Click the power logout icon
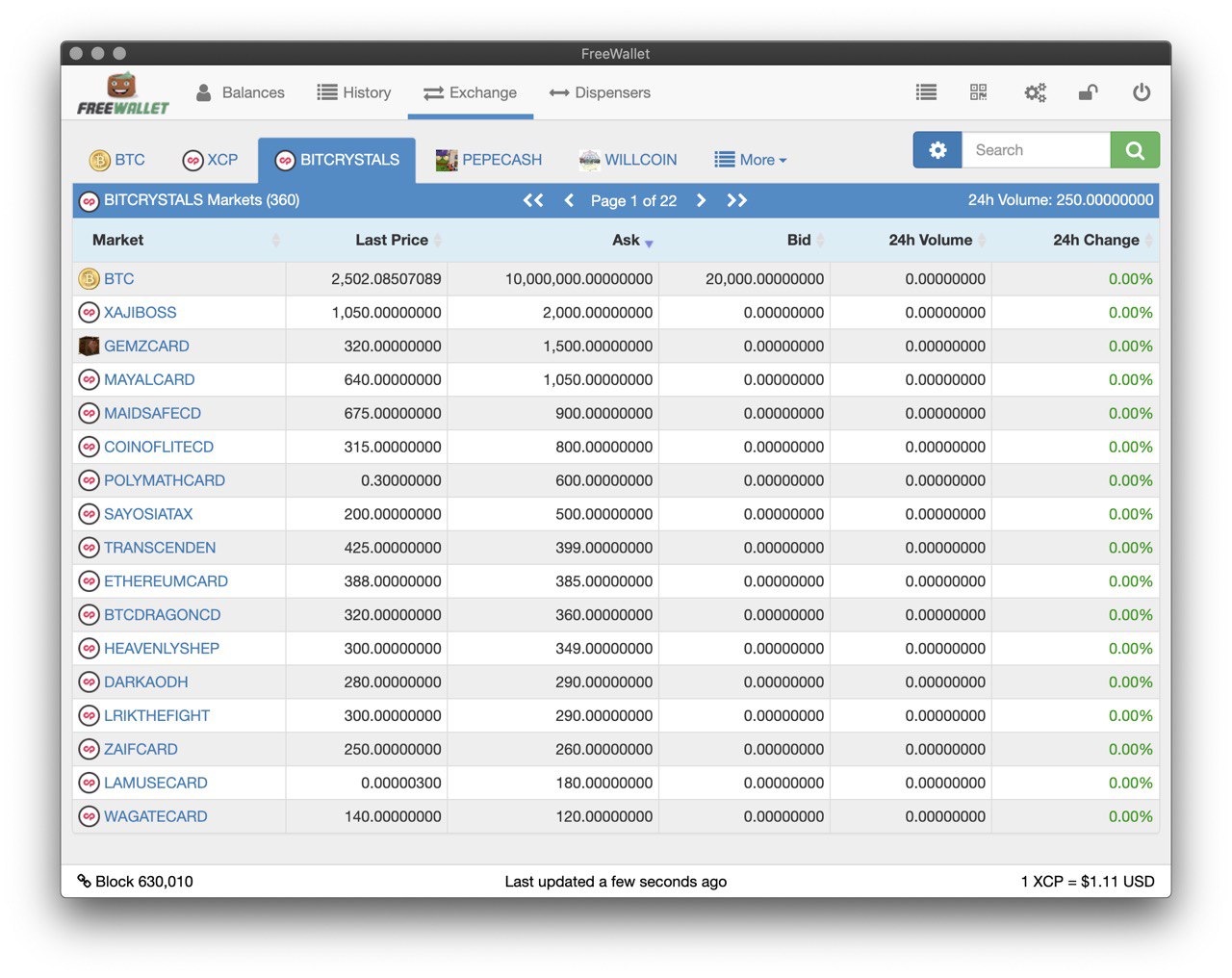Viewport: 1232px width, 978px height. 1142,92
